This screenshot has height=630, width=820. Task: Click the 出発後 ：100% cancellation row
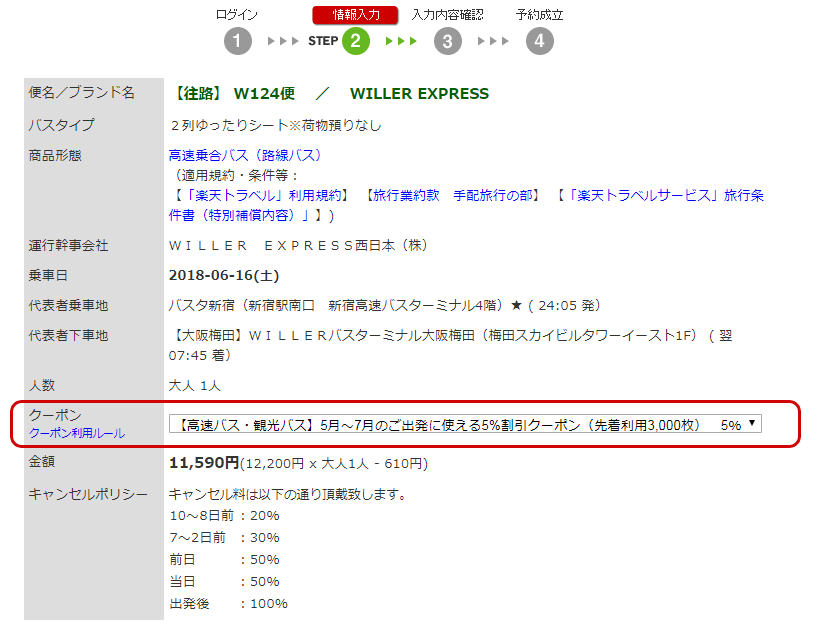click(x=229, y=604)
